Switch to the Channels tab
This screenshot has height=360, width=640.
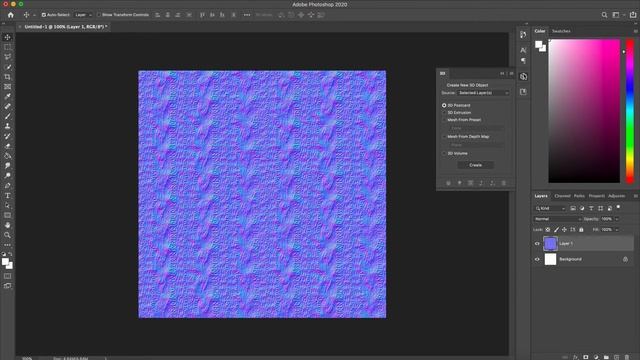tap(562, 196)
